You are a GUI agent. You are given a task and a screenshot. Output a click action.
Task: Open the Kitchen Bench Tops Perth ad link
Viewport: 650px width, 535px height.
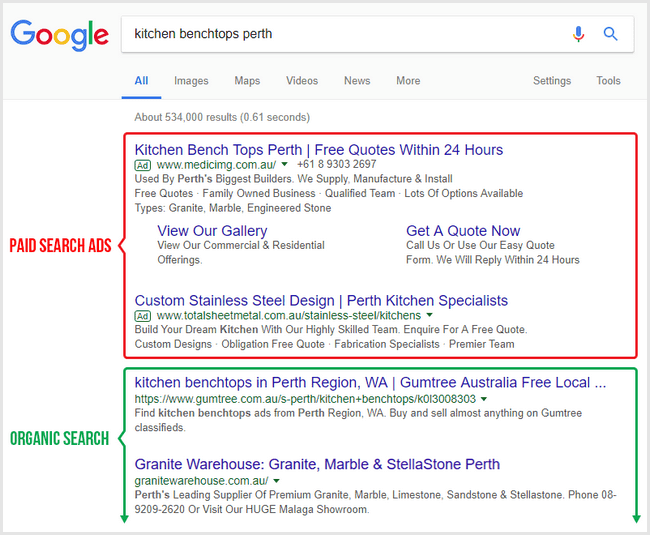tap(319, 150)
